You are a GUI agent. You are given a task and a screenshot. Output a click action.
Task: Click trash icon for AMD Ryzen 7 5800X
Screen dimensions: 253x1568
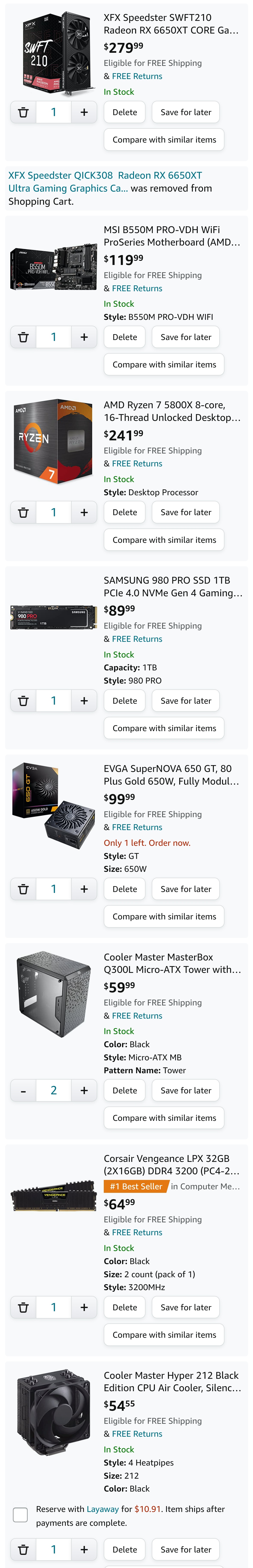click(x=23, y=513)
